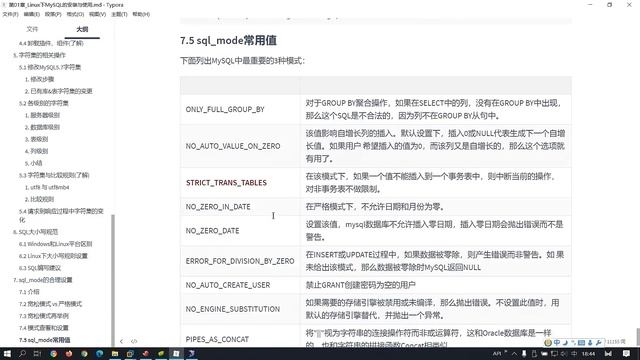Open Task View on the taskbar
640x360 pixels.
tap(37, 353)
